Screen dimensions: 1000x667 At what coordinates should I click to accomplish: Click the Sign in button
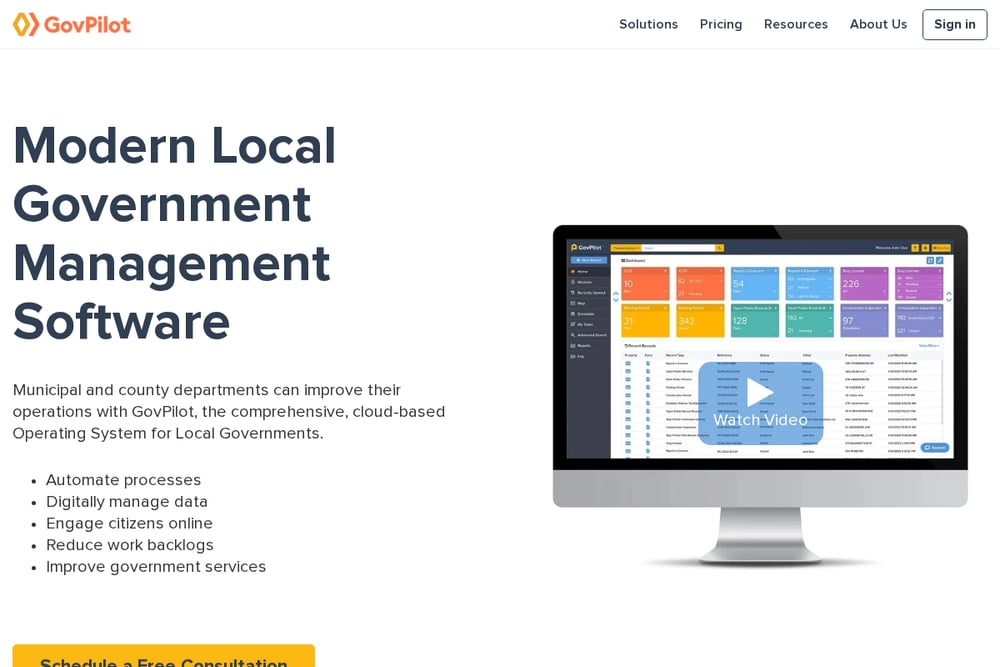[954, 24]
